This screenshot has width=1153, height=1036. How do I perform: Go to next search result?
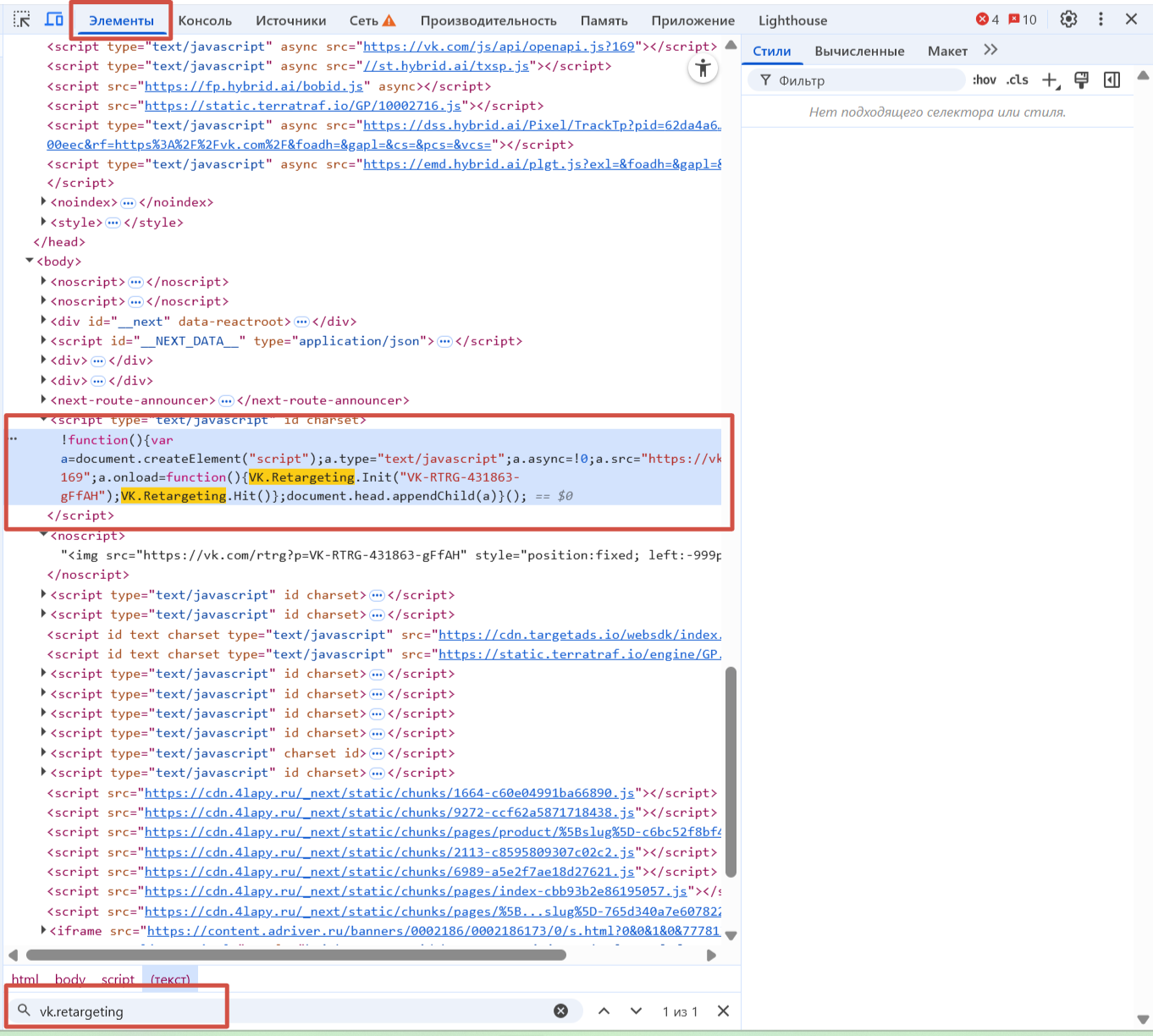coord(636,1011)
